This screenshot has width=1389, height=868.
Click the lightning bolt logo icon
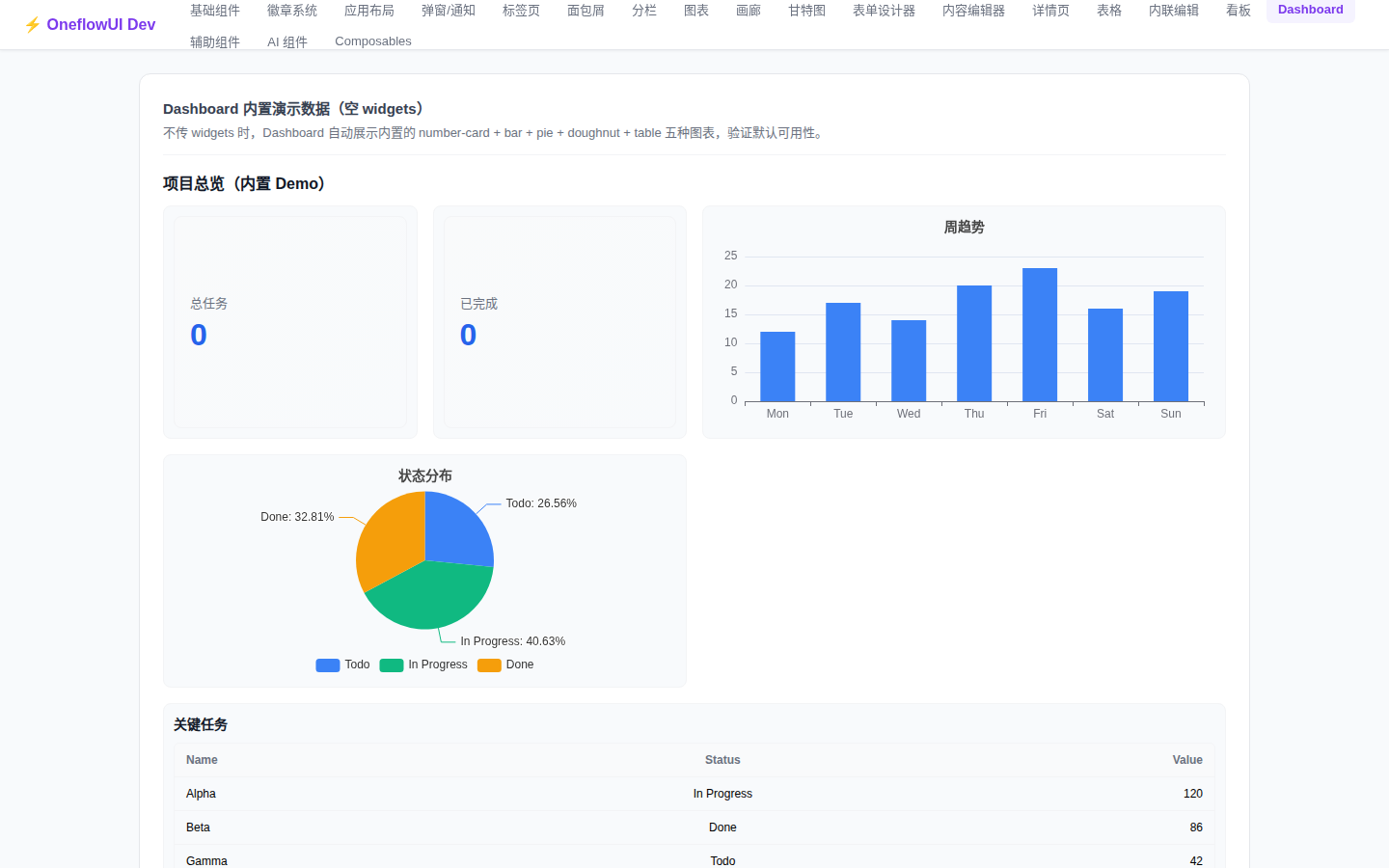pyautogui.click(x=32, y=25)
